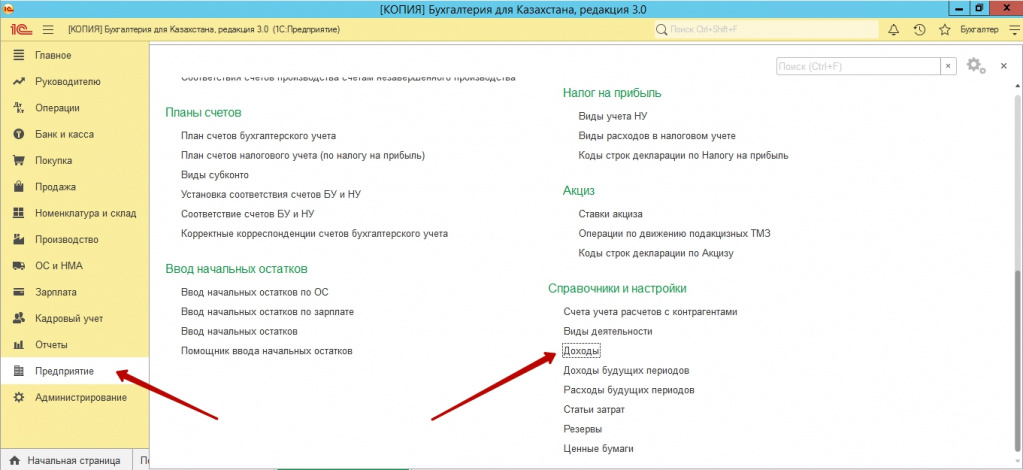Open Банк и касса section
Viewport: 1023px width, 470px height.
click(x=74, y=134)
